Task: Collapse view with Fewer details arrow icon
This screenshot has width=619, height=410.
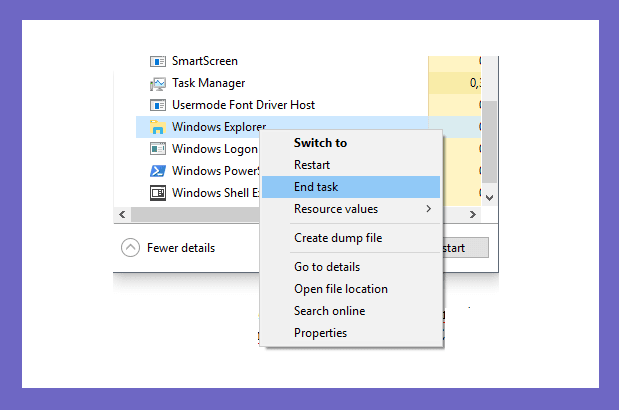Action: [130, 248]
